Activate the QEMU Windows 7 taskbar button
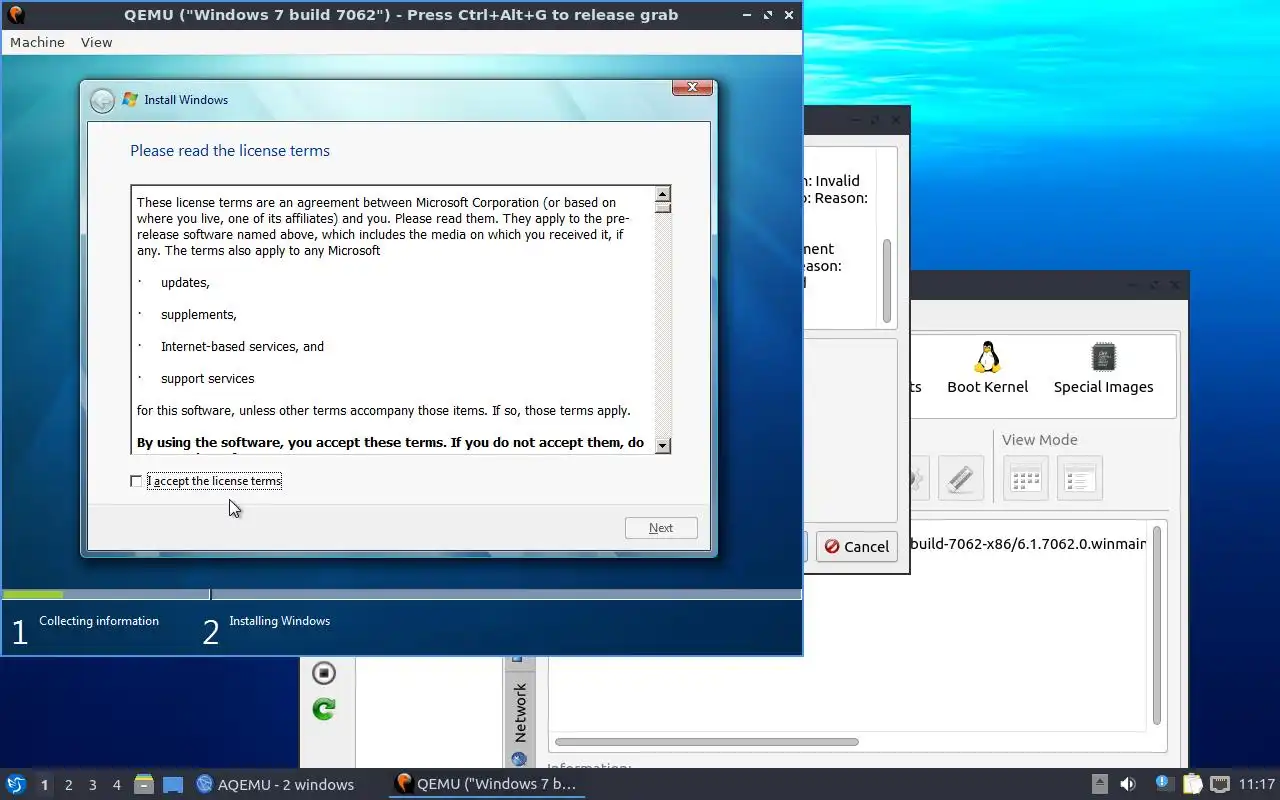 (487, 784)
